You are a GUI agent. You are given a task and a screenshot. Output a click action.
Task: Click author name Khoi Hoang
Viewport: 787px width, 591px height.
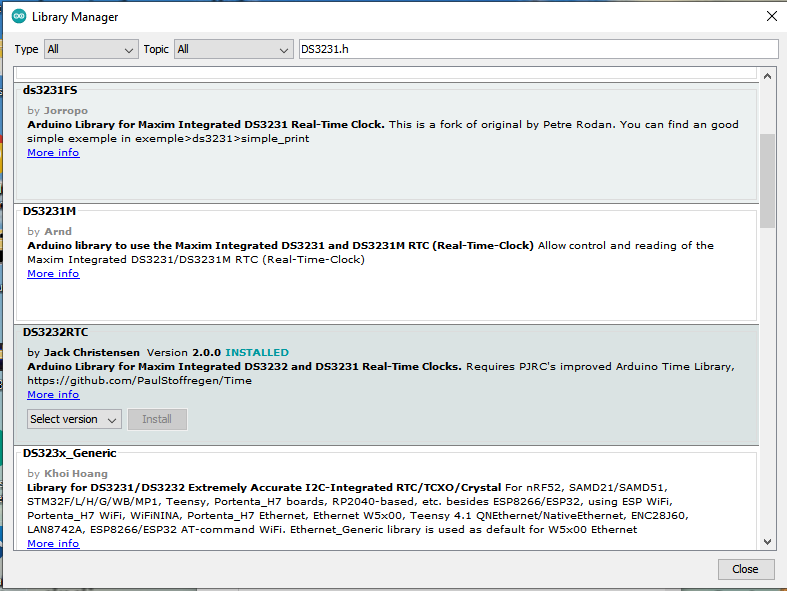point(76,474)
